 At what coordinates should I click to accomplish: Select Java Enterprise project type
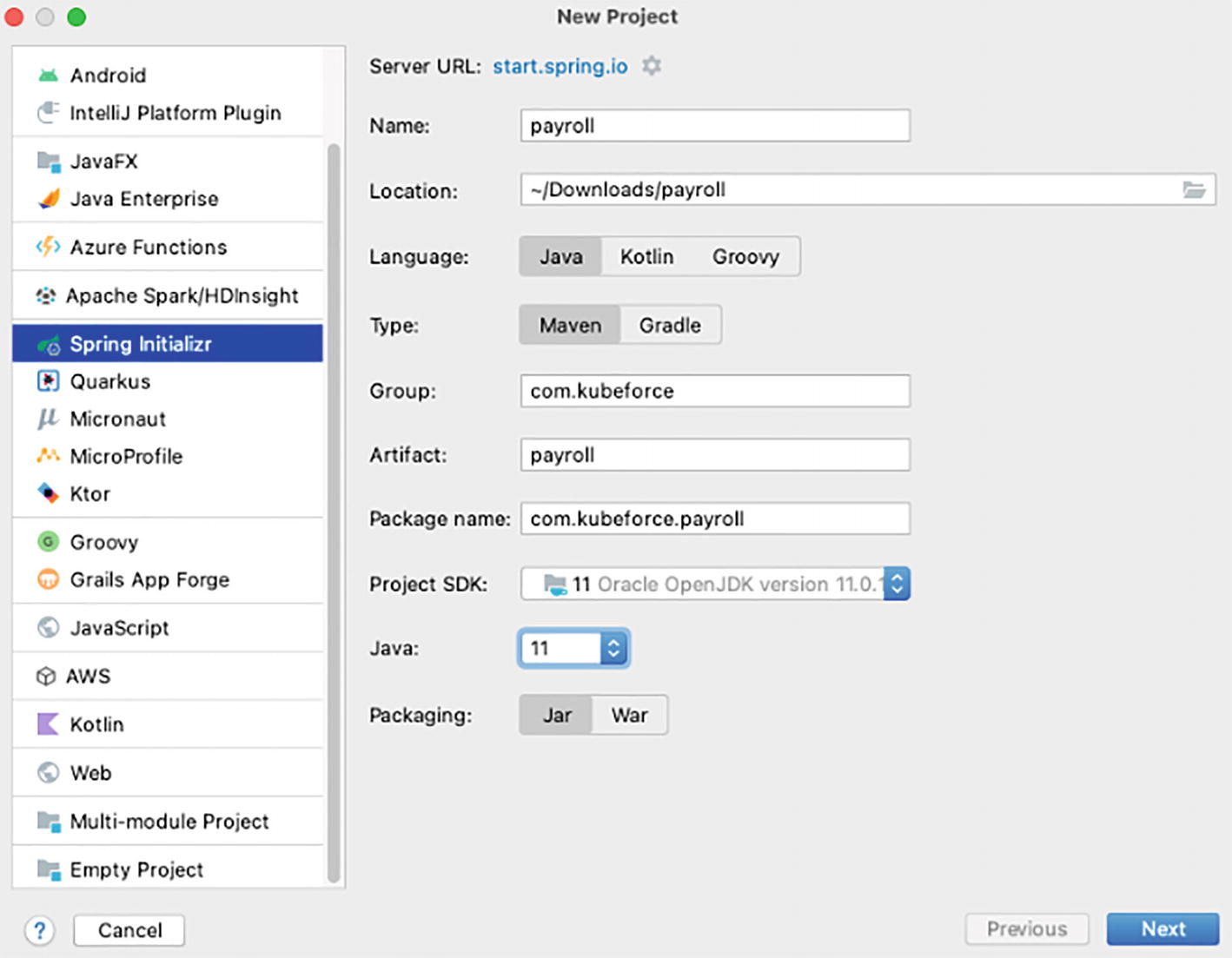coord(143,199)
